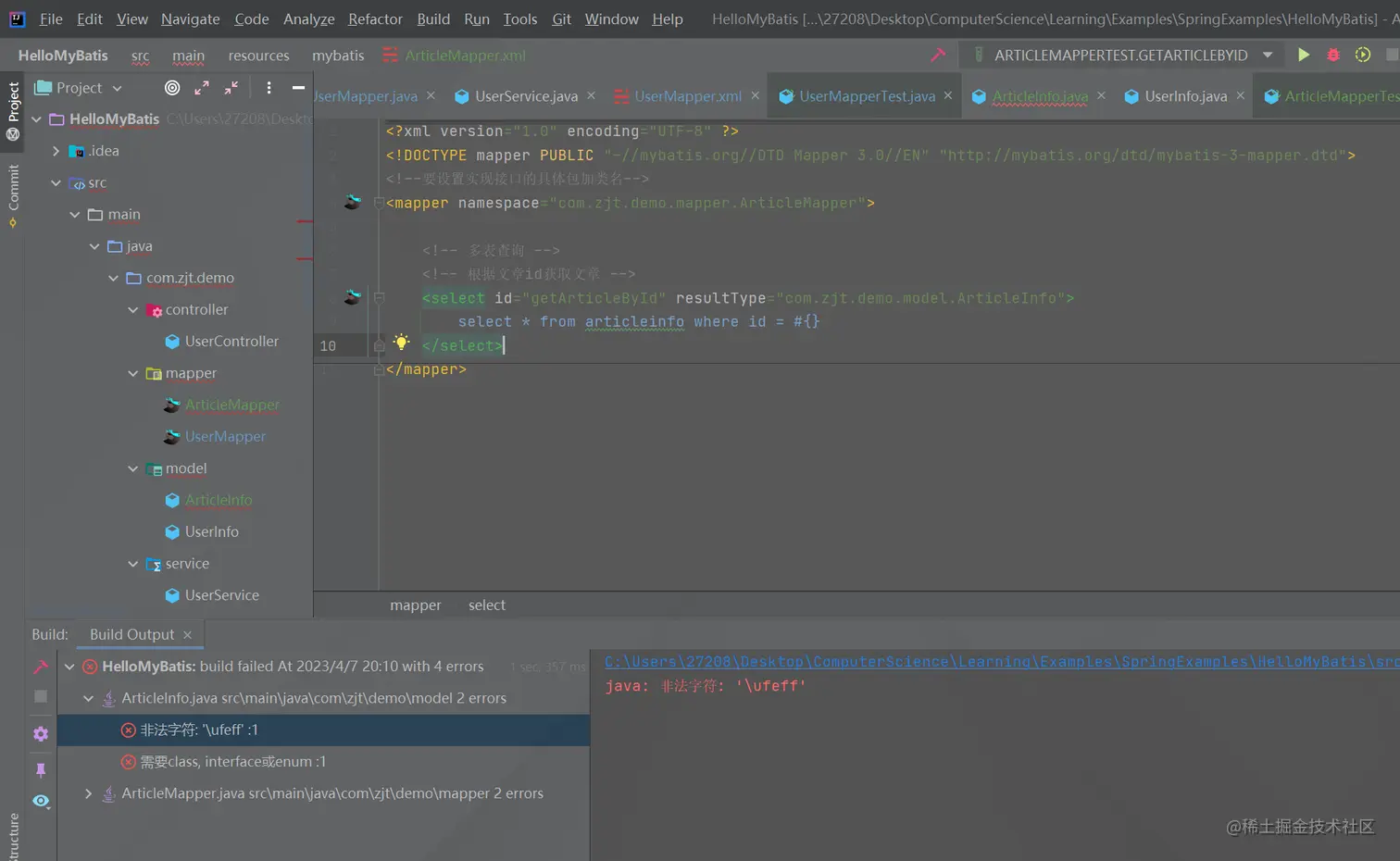
Task: Start debugging with the bug icon
Action: coord(1333,55)
